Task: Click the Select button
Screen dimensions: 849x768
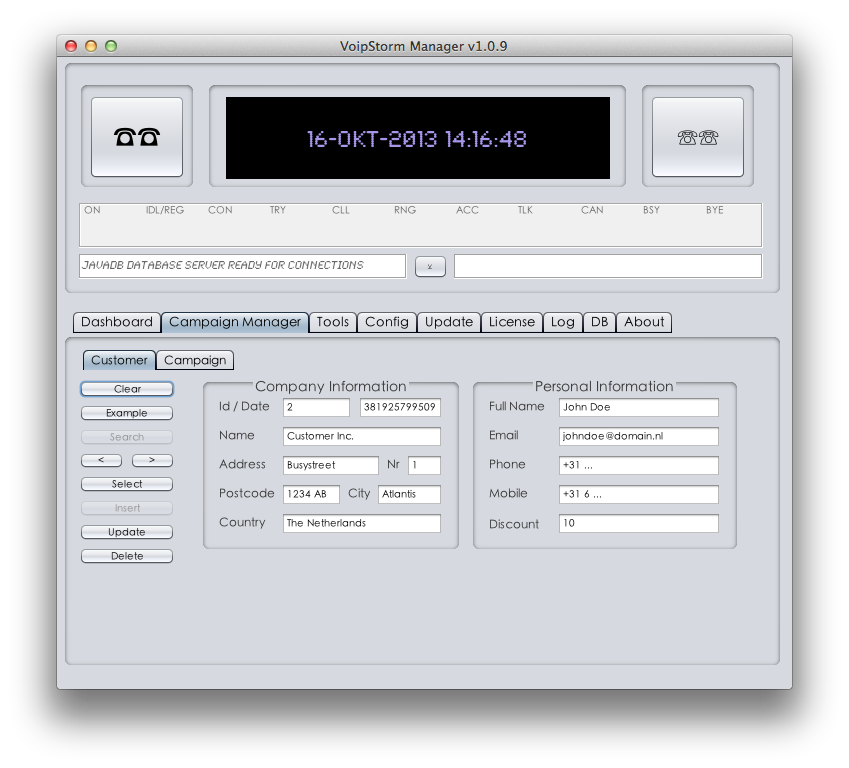Action: click(127, 484)
